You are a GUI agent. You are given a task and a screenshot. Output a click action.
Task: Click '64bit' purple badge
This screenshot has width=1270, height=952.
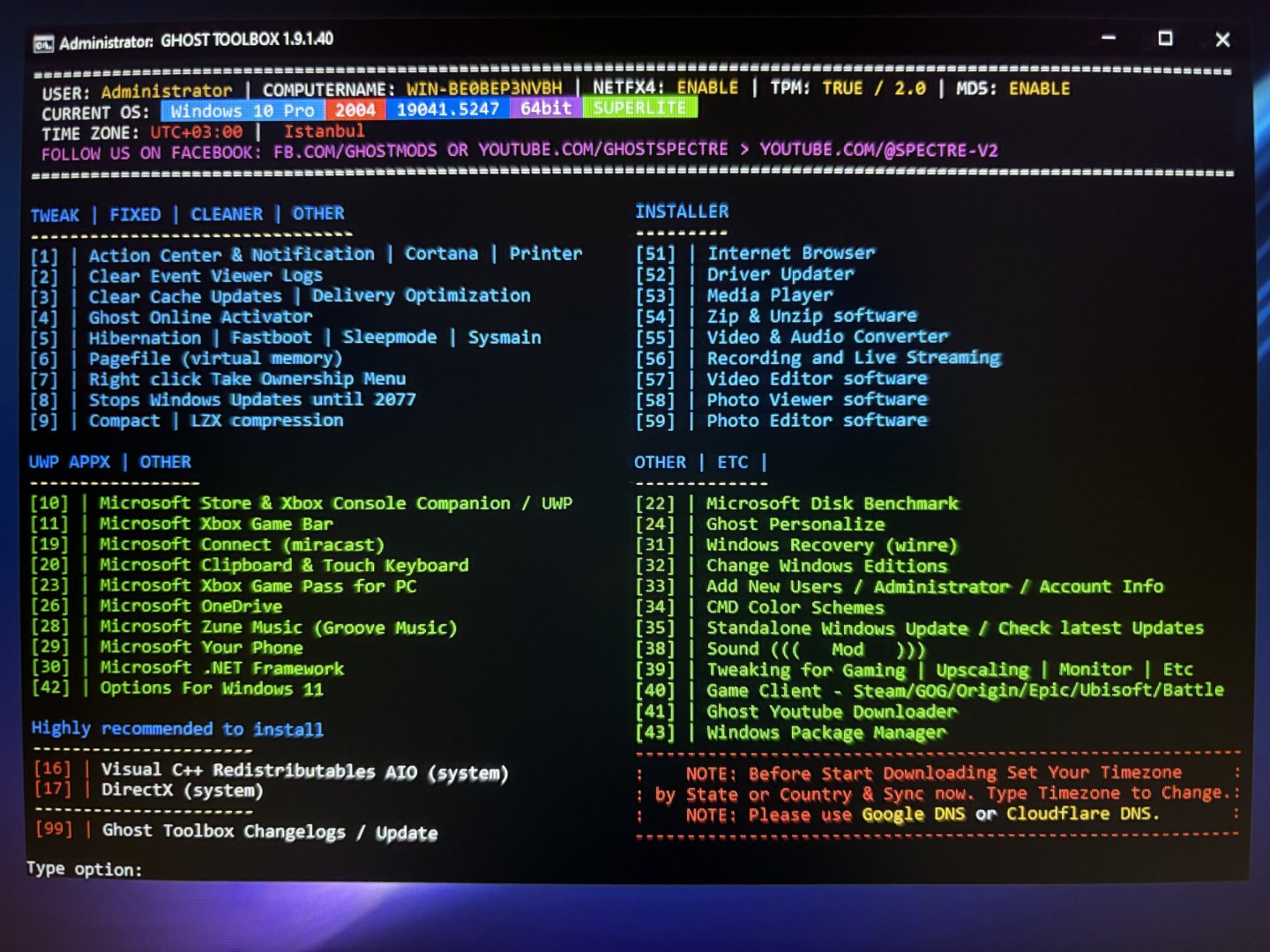tap(546, 108)
